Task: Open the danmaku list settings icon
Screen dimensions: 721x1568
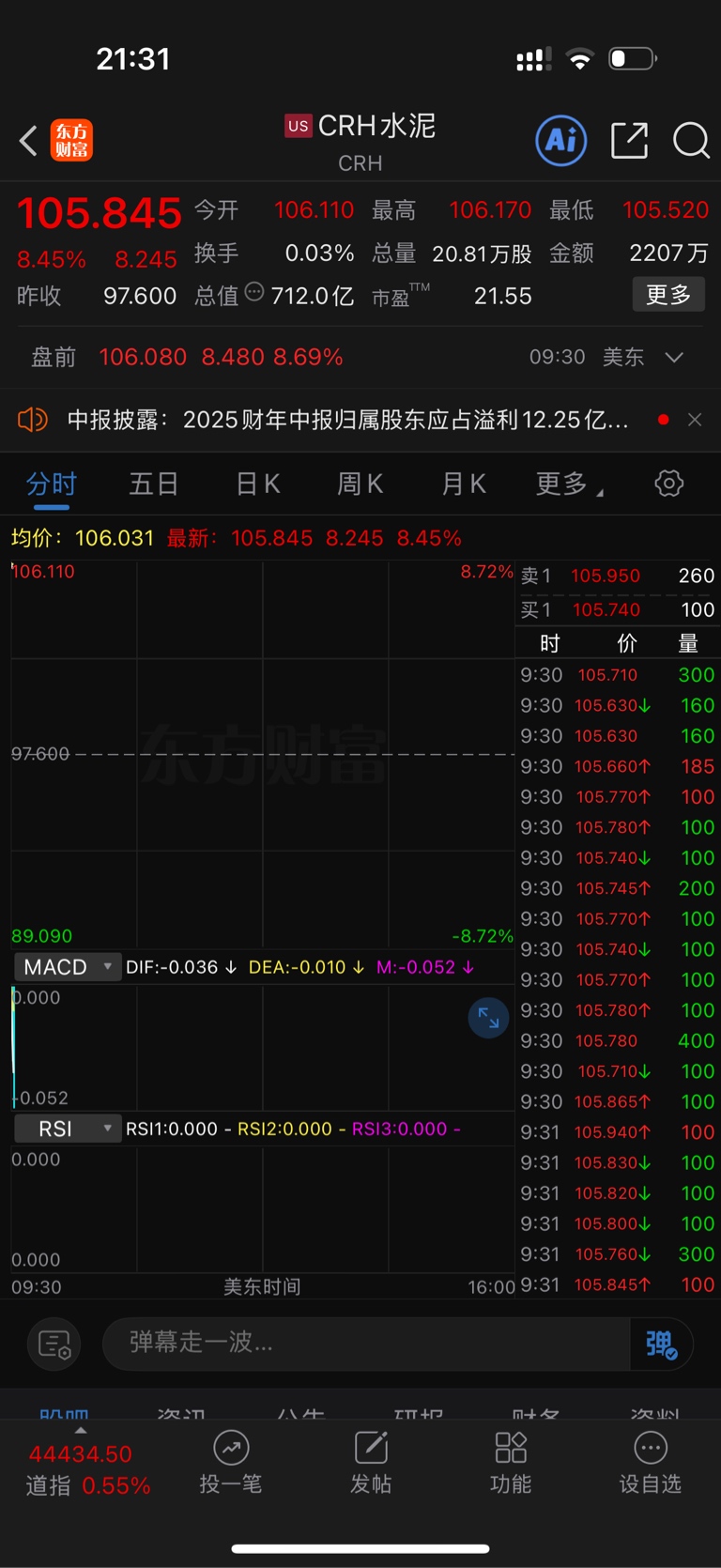Action: (x=54, y=1345)
